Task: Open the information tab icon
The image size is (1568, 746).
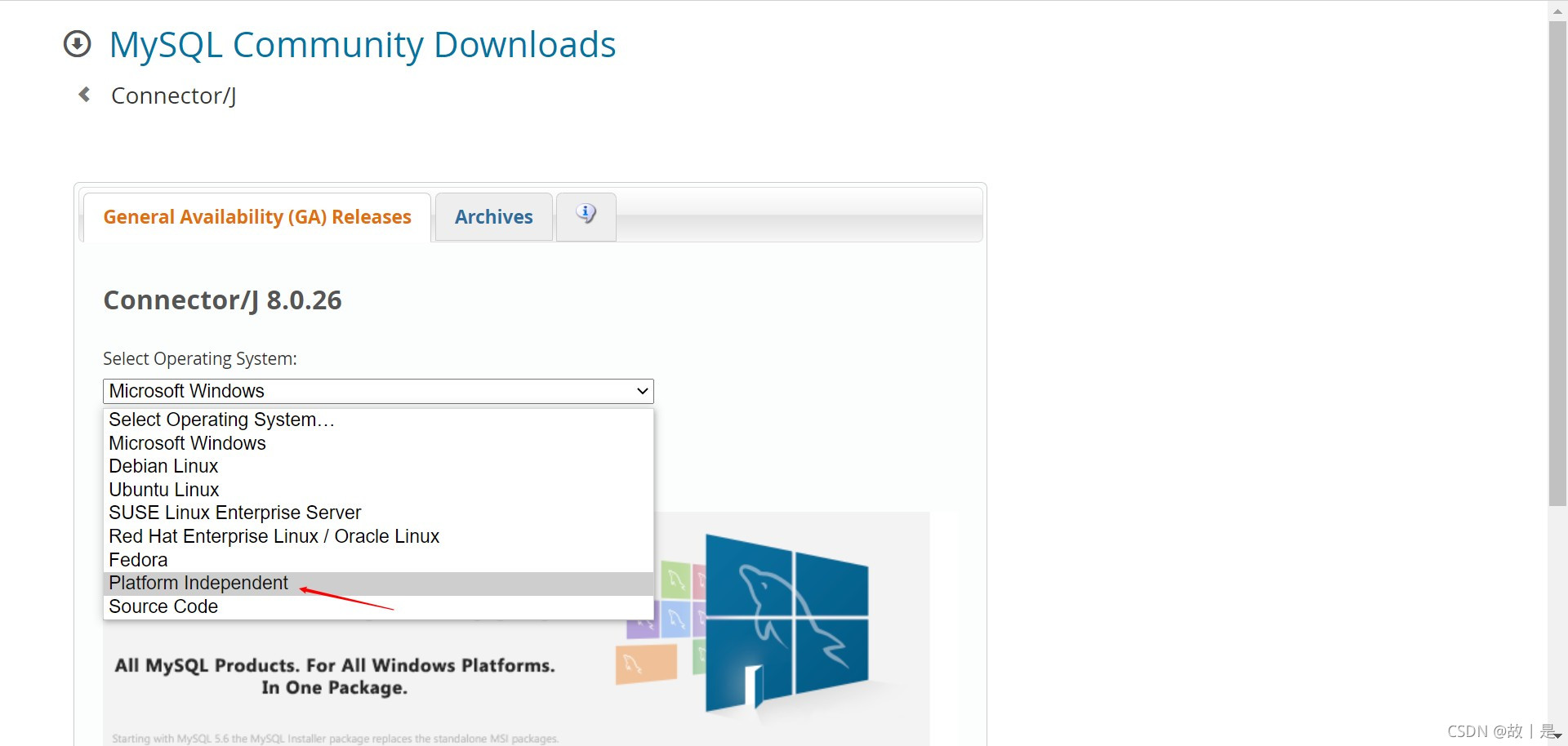Action: click(x=586, y=215)
